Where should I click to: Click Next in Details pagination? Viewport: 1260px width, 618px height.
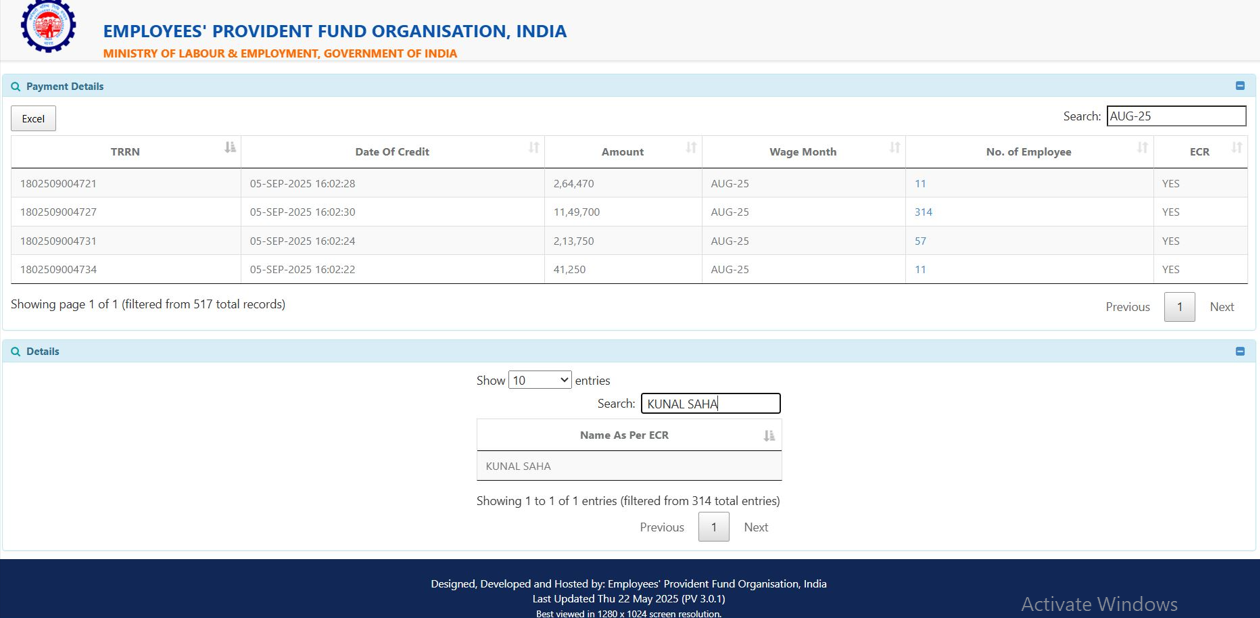756,527
